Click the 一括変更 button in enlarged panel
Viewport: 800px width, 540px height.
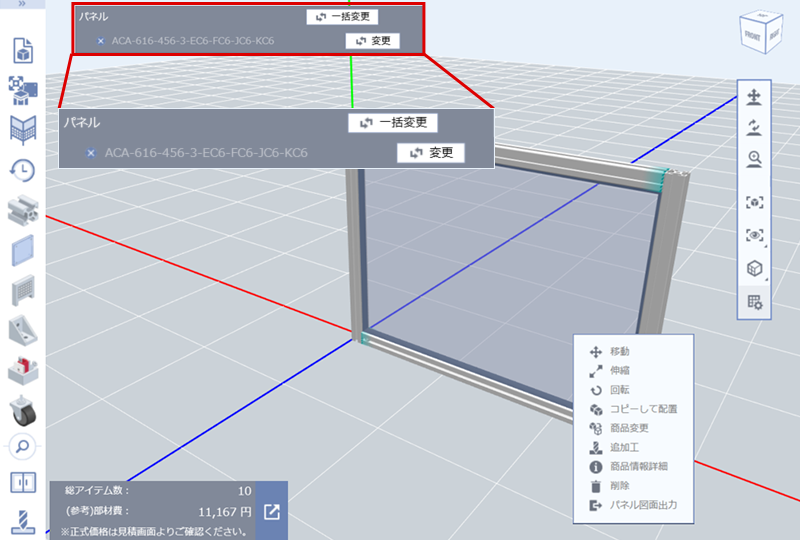[x=393, y=122]
